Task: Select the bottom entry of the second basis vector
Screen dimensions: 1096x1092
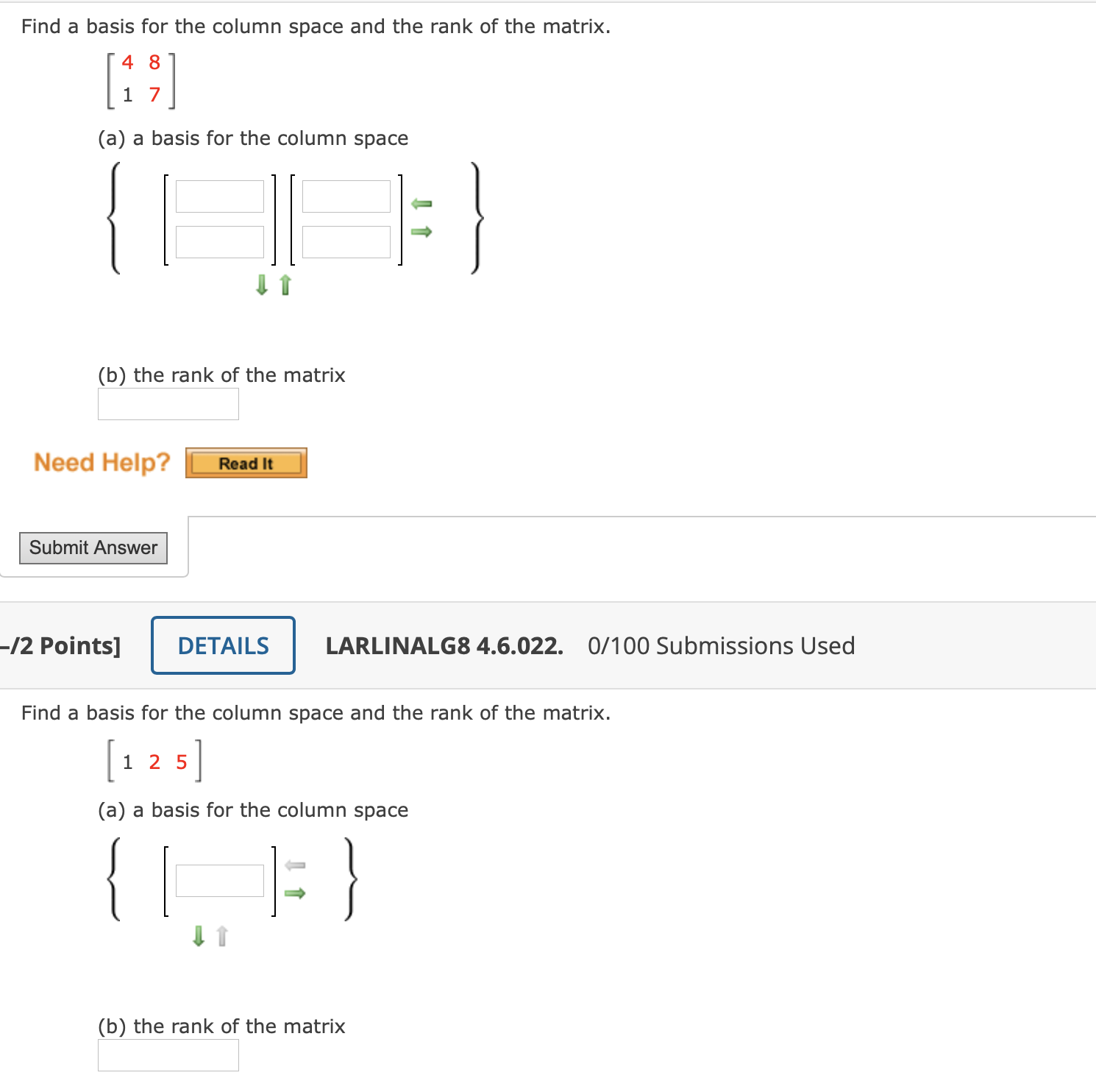Action: pos(346,243)
